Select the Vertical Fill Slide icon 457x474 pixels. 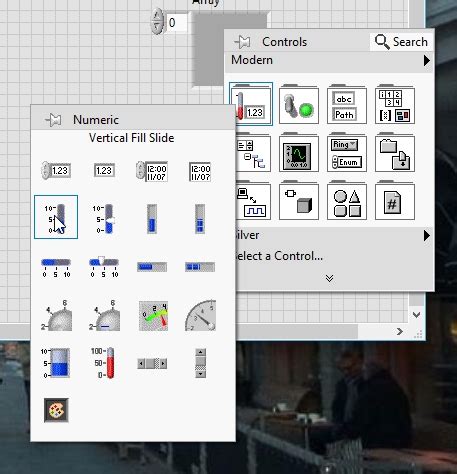[x=56, y=217]
